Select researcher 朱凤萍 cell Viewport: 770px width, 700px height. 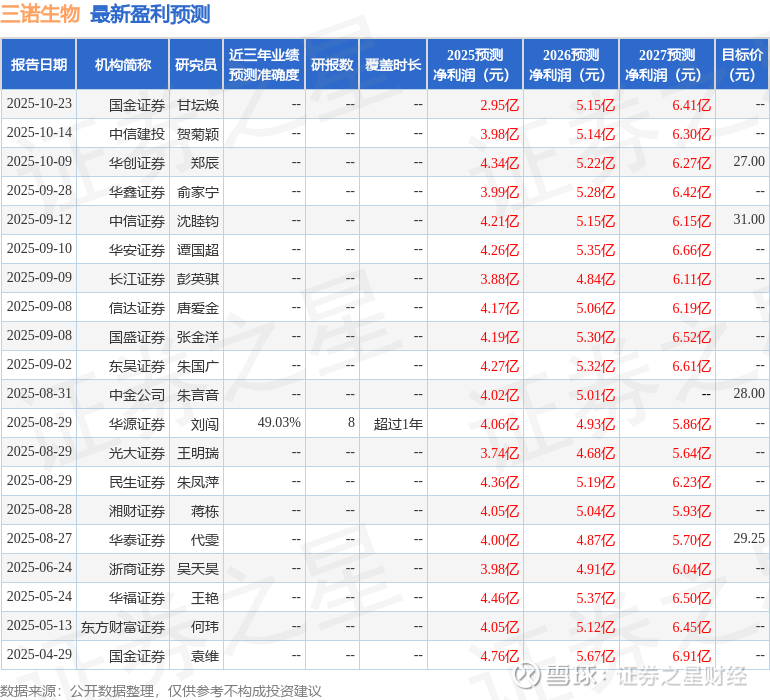click(198, 482)
